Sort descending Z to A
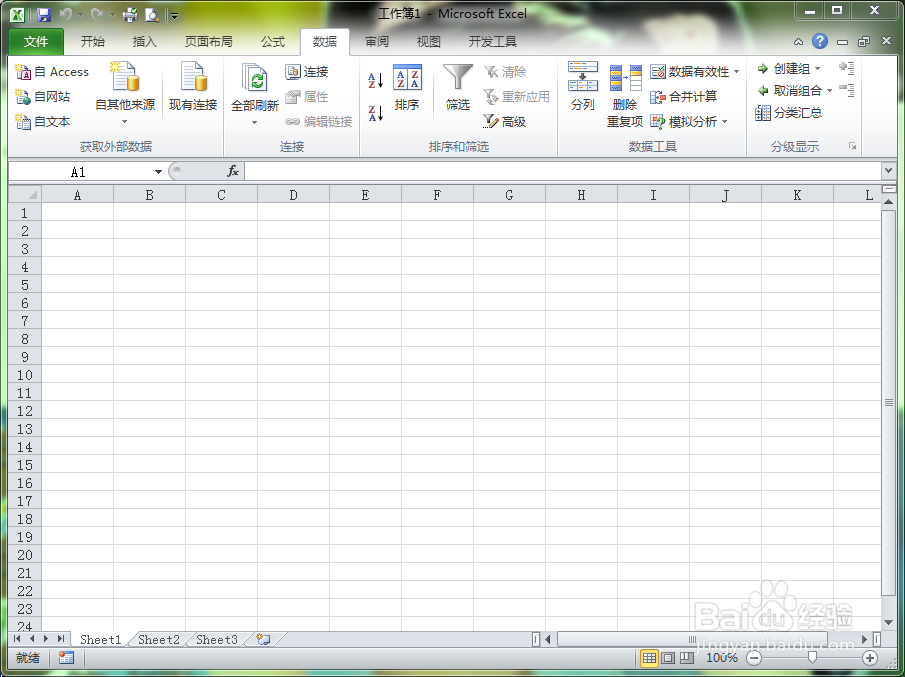Screen dimensions: 905x677 [376, 113]
